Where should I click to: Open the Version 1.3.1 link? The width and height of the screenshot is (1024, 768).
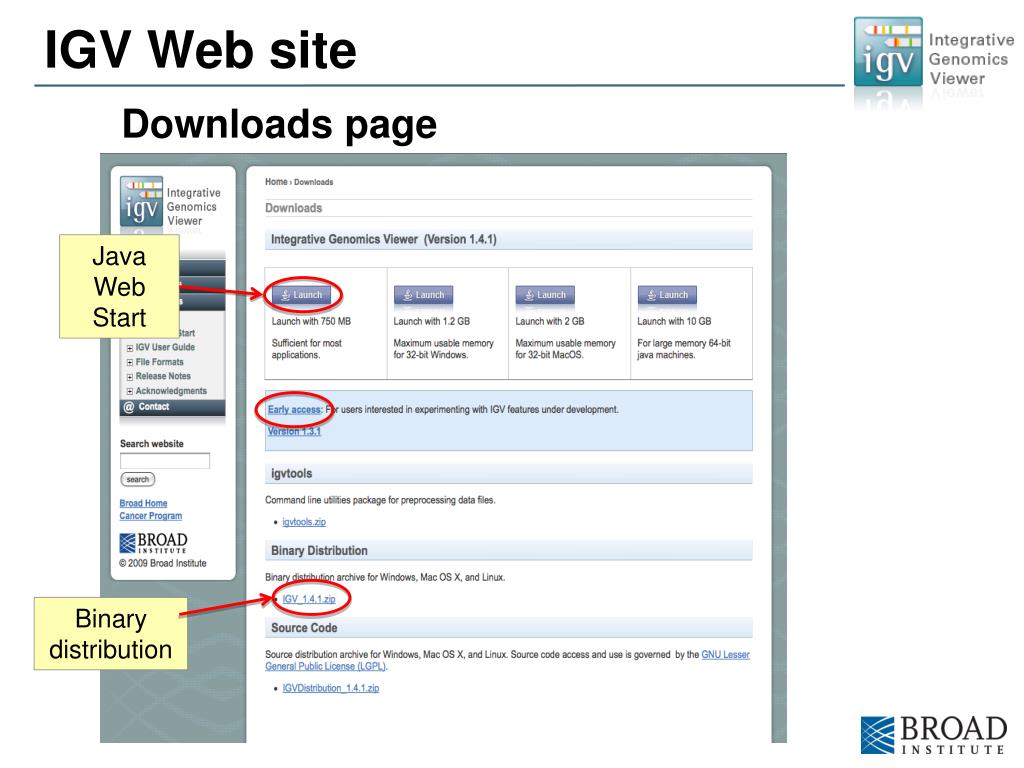click(x=294, y=432)
